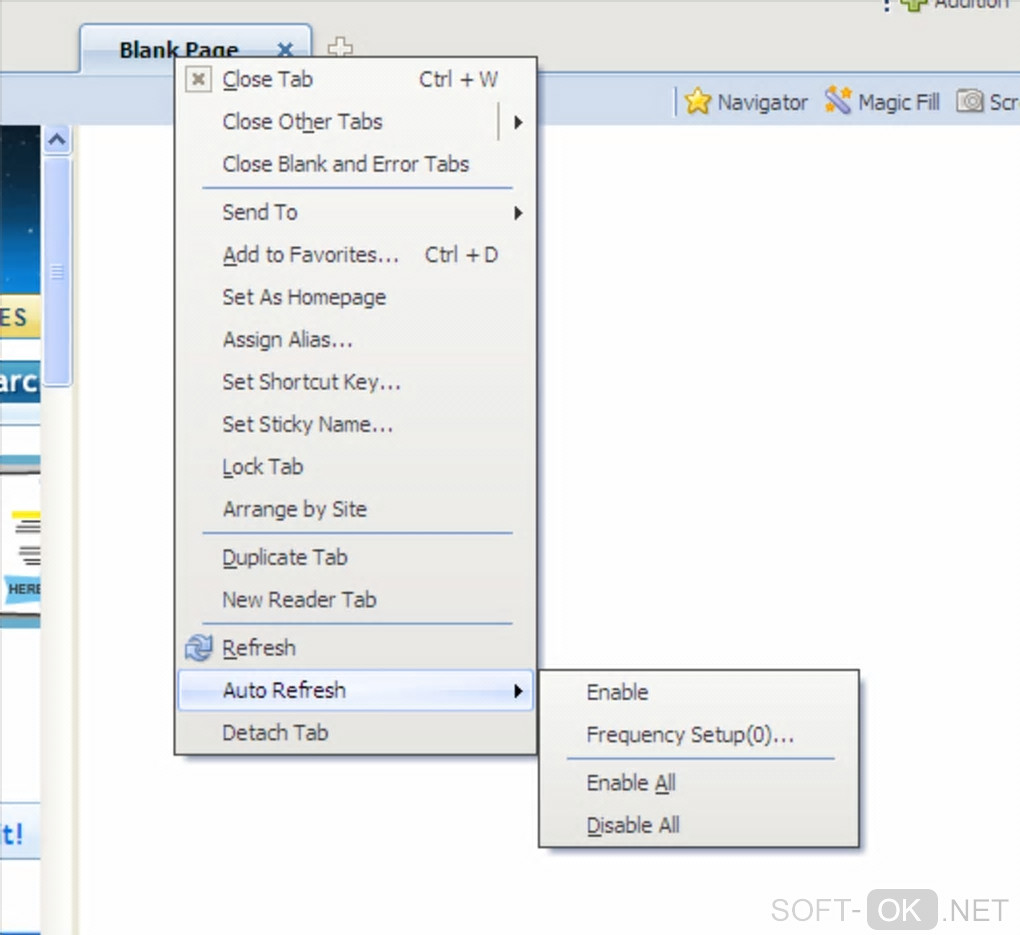Select Disable All in submenu

(699, 825)
